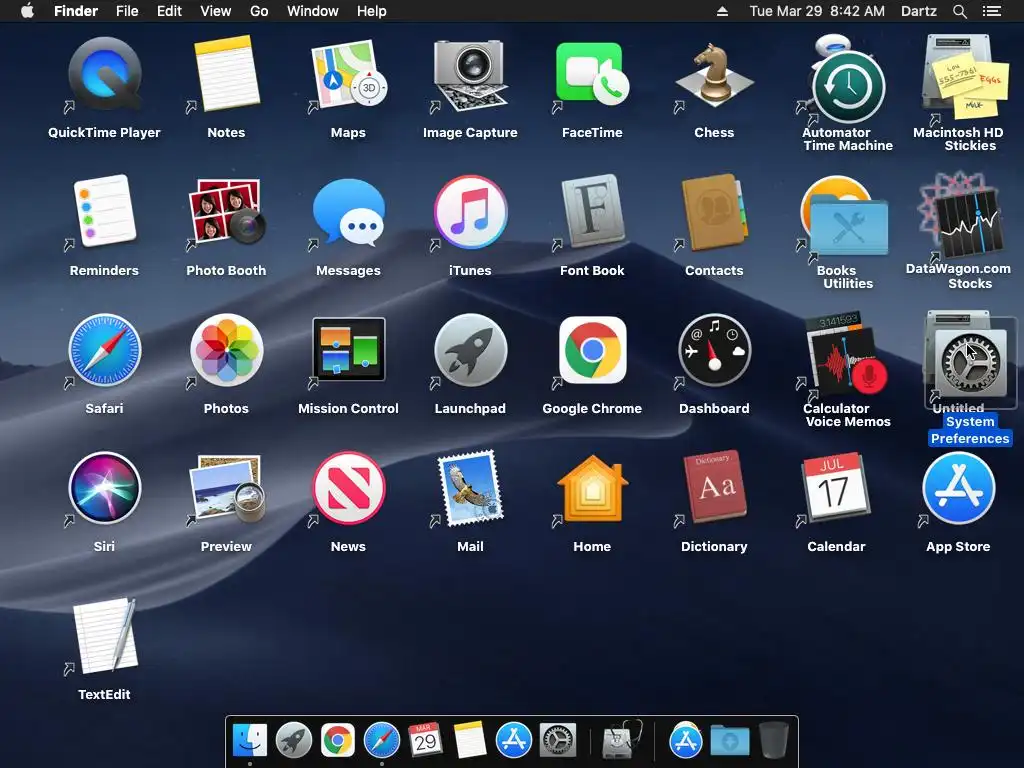
Task: Open Notification Center list icon
Action: point(992,11)
